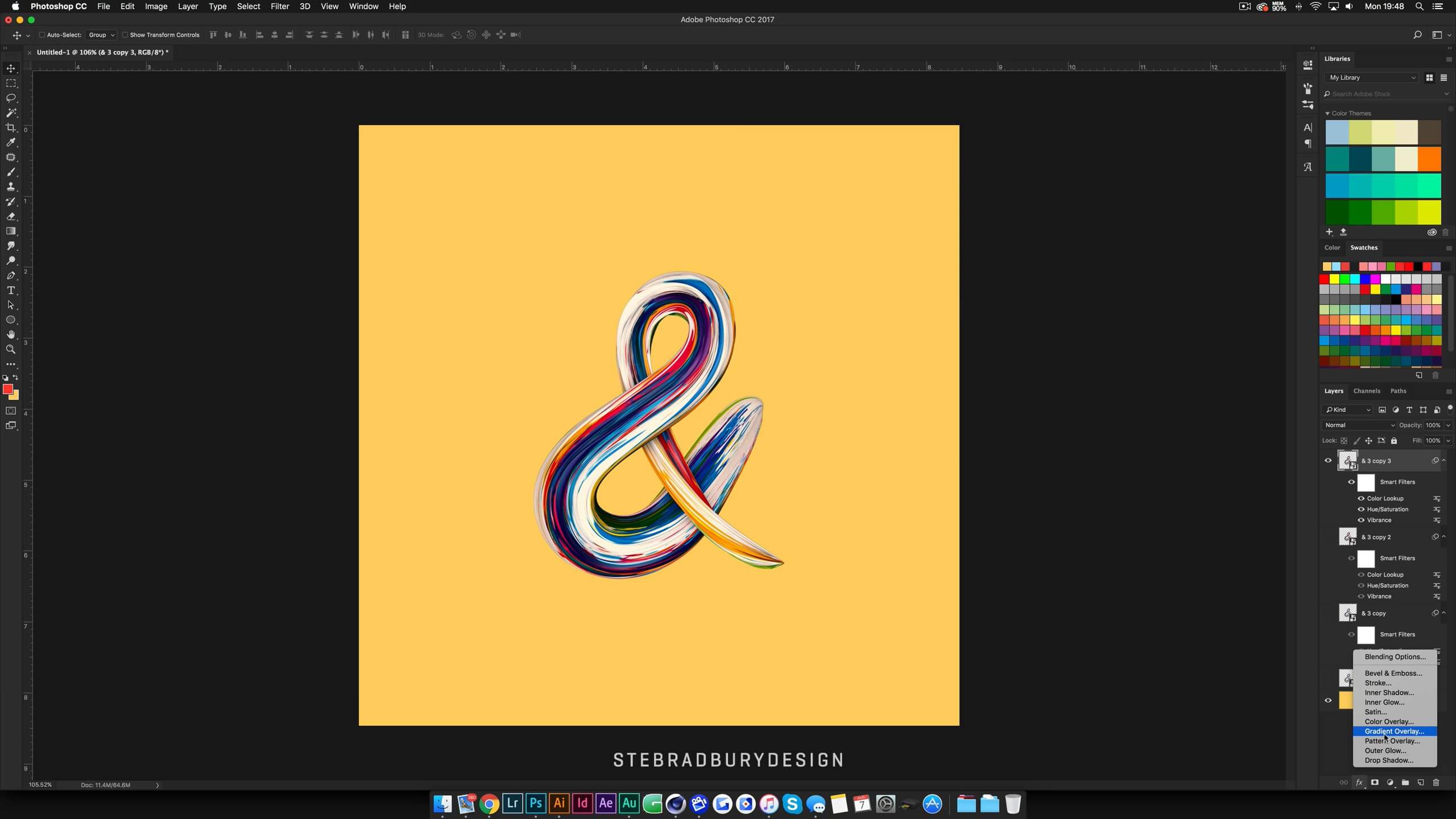The width and height of the screenshot is (1456, 819).
Task: Select the Lasso tool
Action: pyautogui.click(x=11, y=98)
